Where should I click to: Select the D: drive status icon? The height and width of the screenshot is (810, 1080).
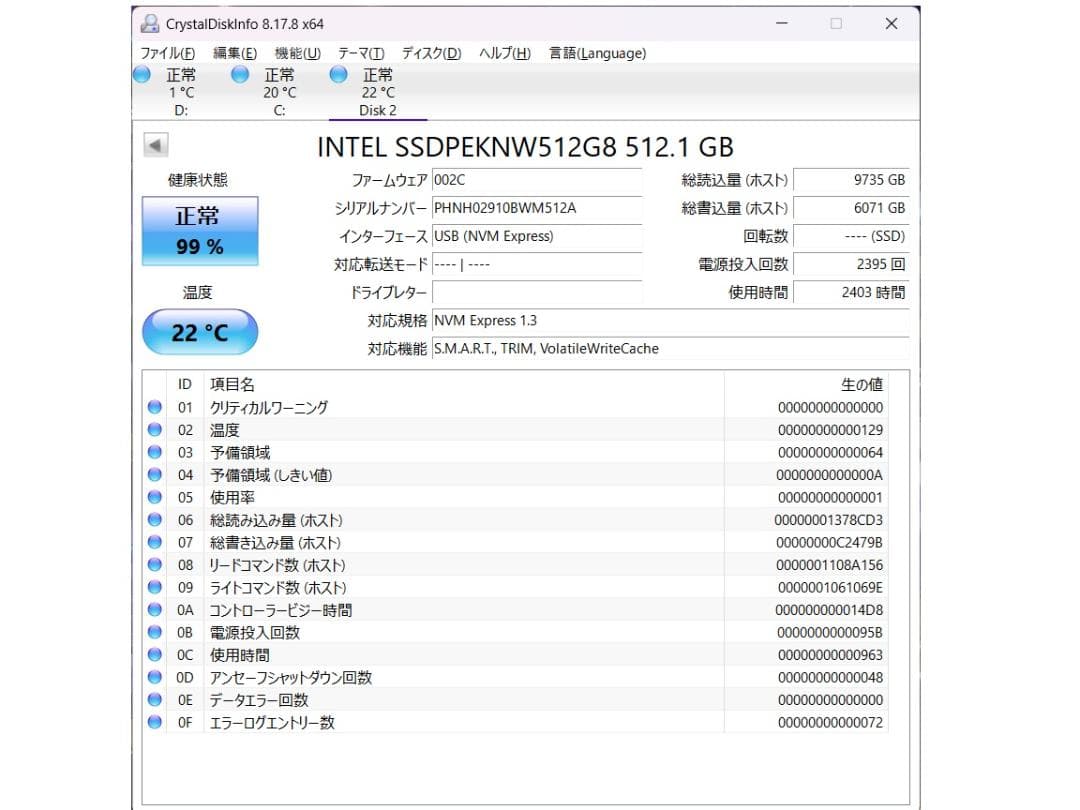pos(141,74)
